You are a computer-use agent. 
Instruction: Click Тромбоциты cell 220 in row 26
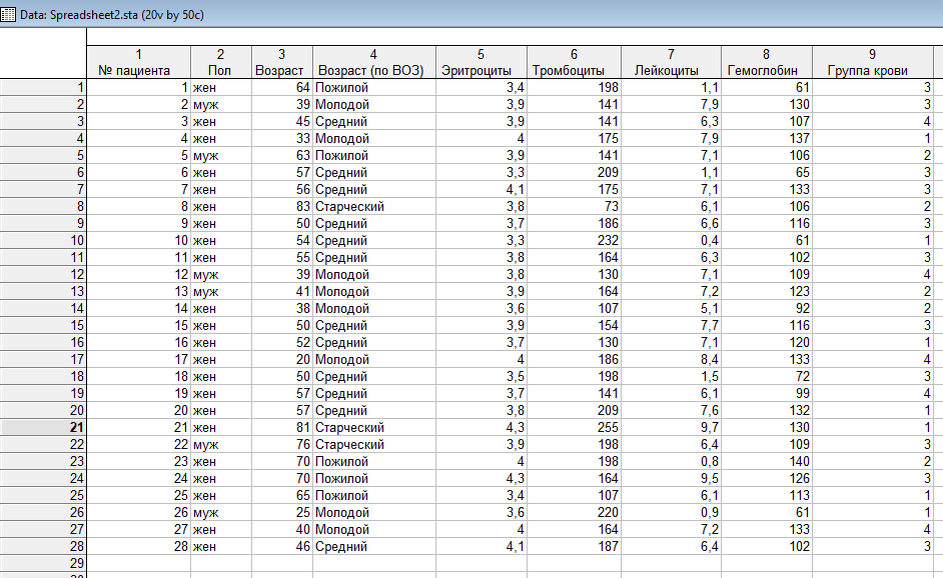click(574, 512)
